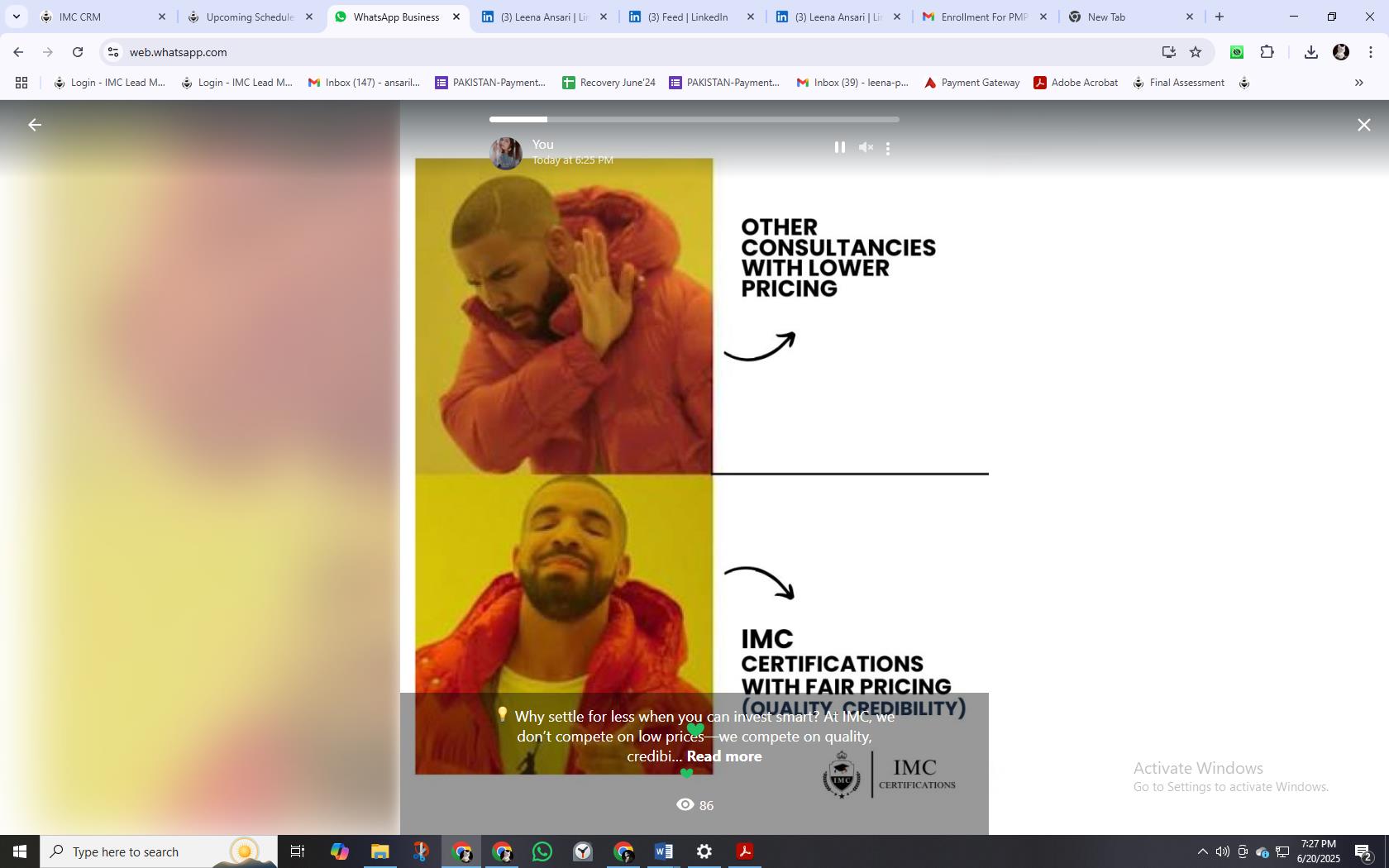Open Settings gear from taskbar

[704, 851]
